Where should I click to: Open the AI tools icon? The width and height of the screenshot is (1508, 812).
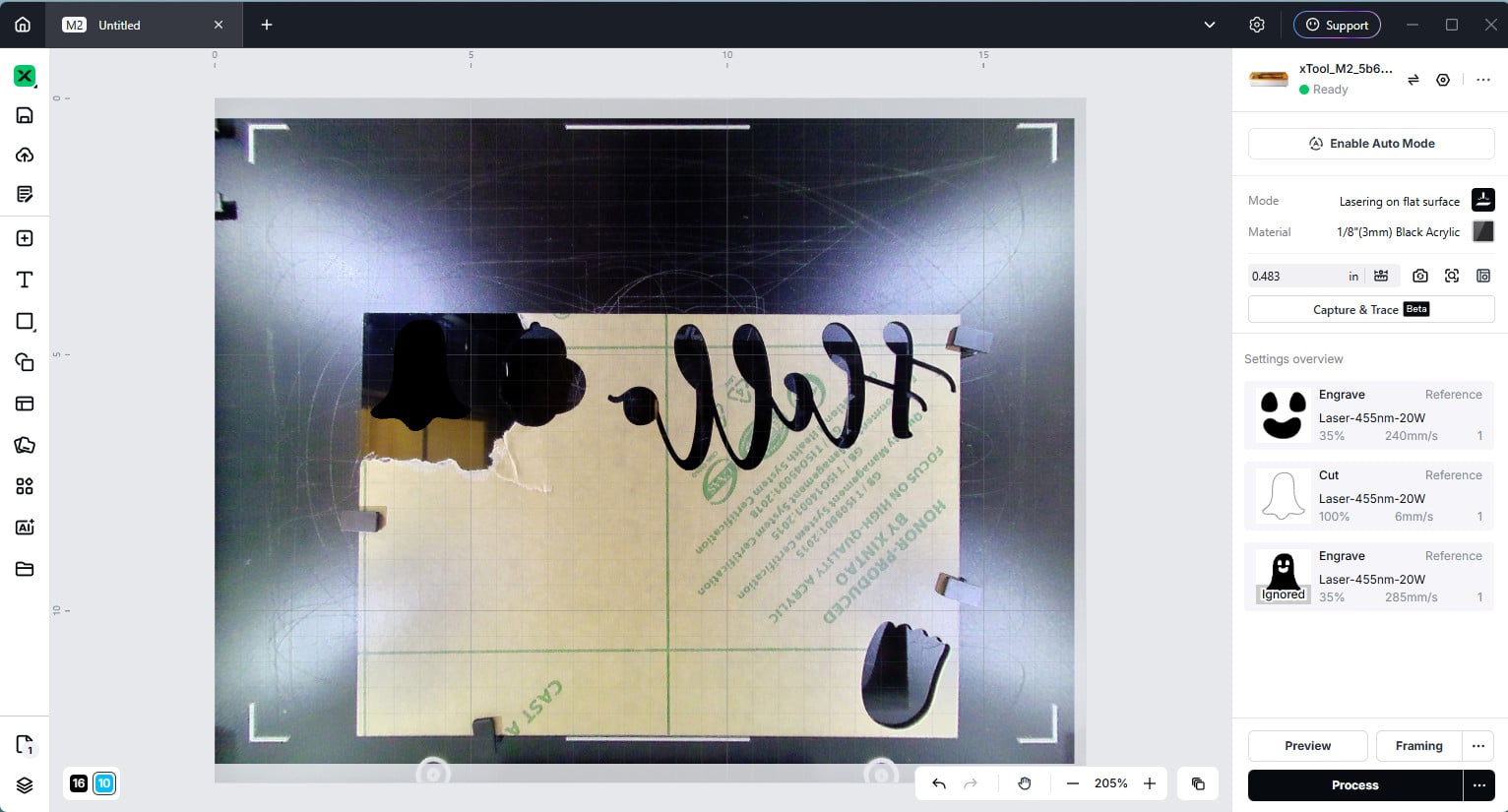pos(25,528)
